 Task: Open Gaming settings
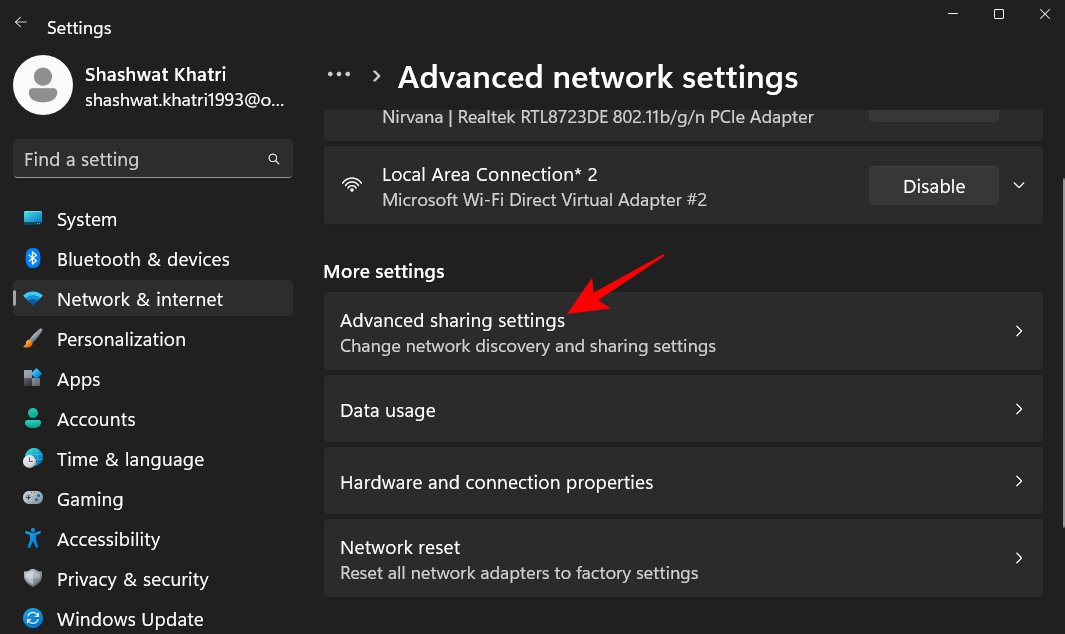(x=90, y=499)
